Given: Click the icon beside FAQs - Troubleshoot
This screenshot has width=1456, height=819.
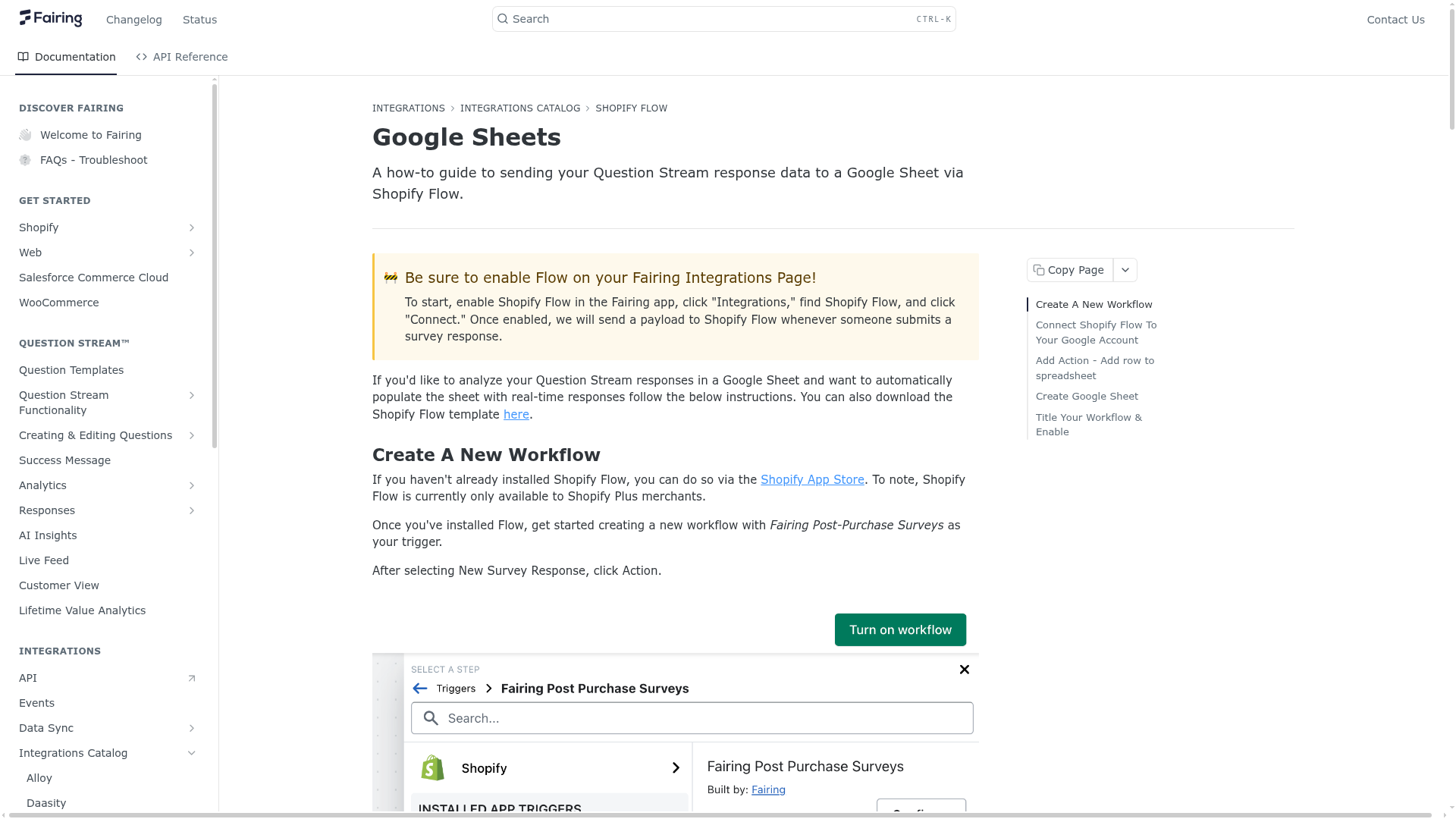Looking at the screenshot, I should point(25,160).
